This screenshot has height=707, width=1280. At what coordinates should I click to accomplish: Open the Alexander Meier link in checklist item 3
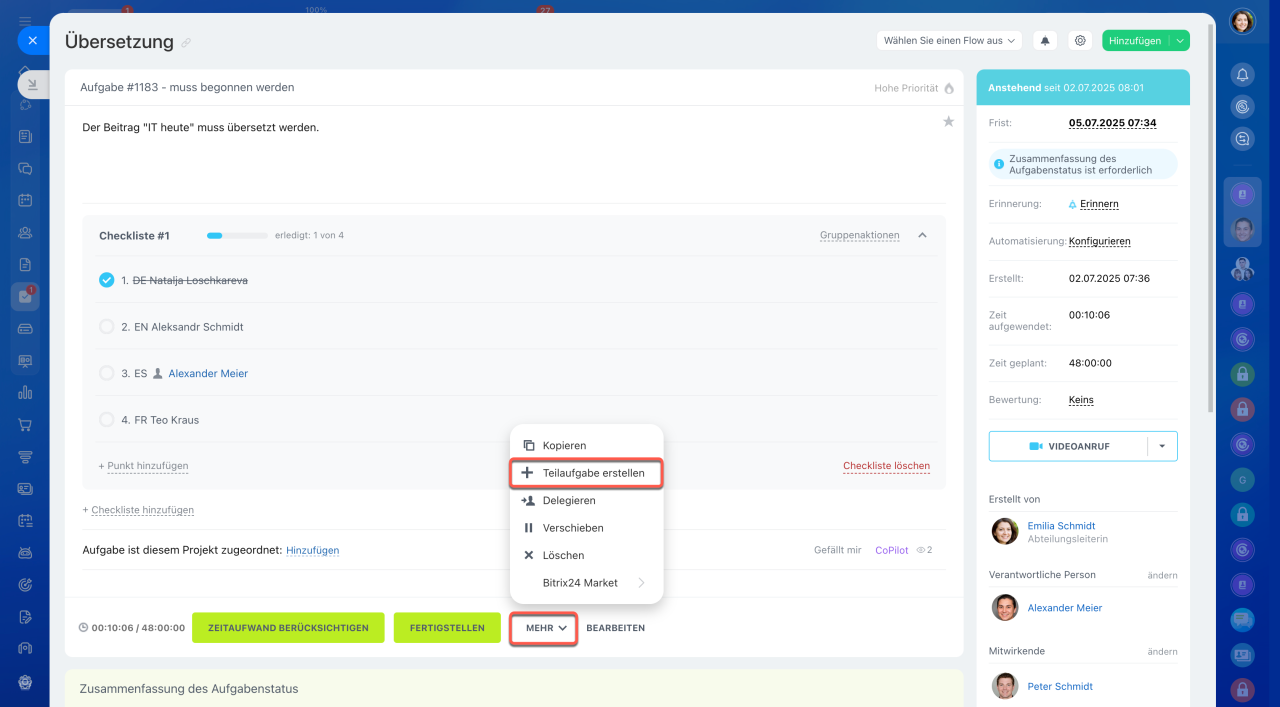point(208,373)
